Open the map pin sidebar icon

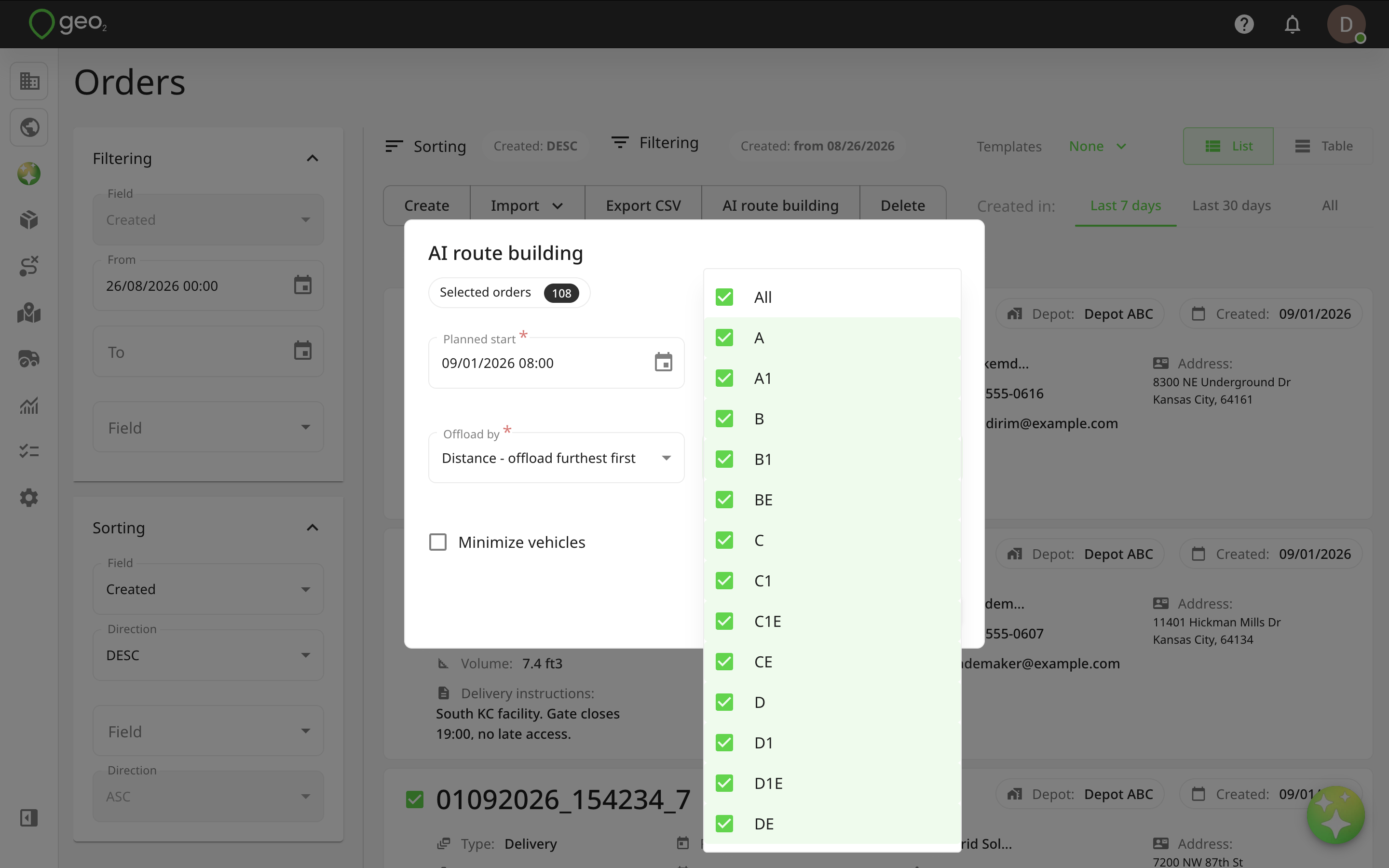(x=29, y=313)
